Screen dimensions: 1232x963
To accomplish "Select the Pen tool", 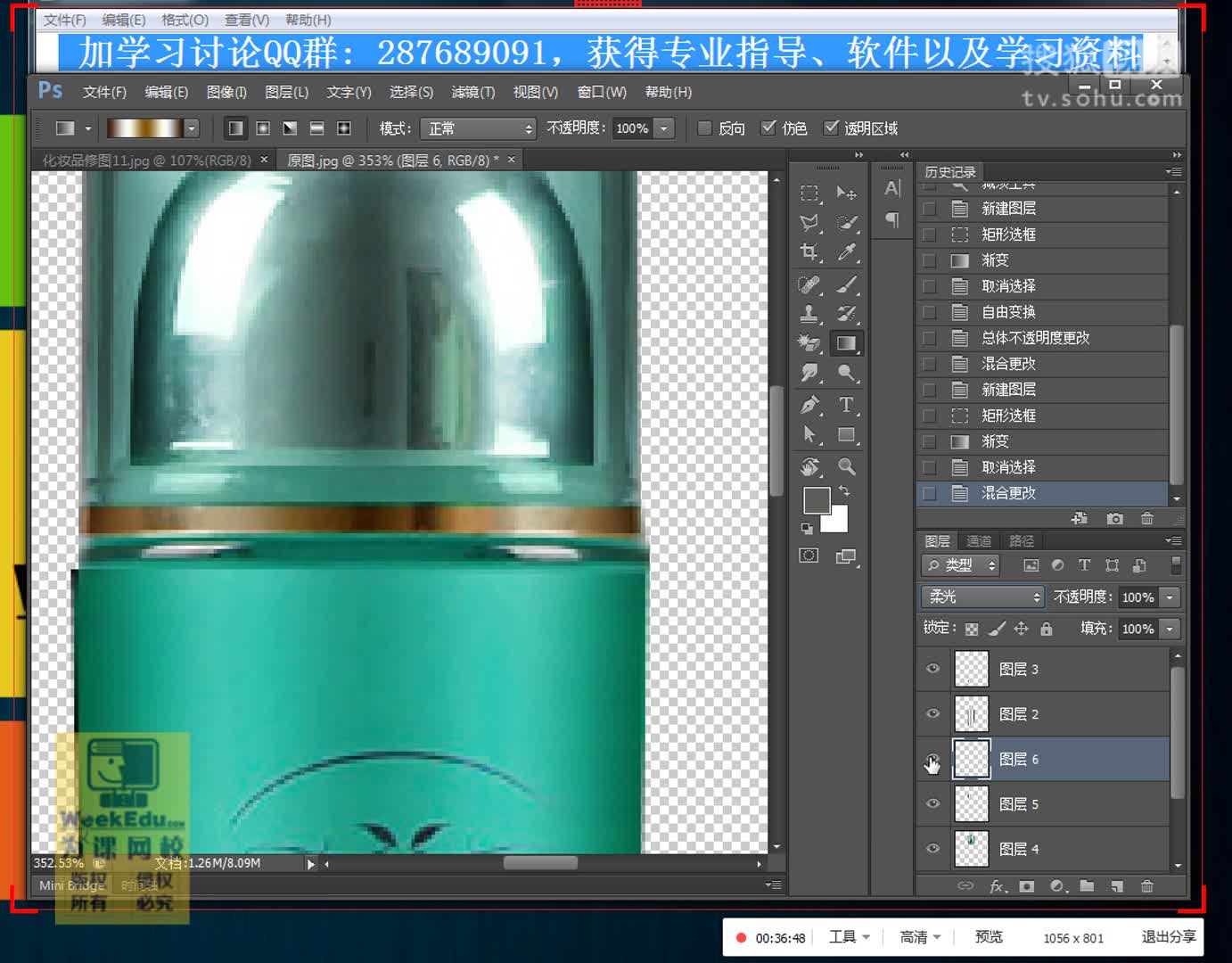I will pos(809,405).
